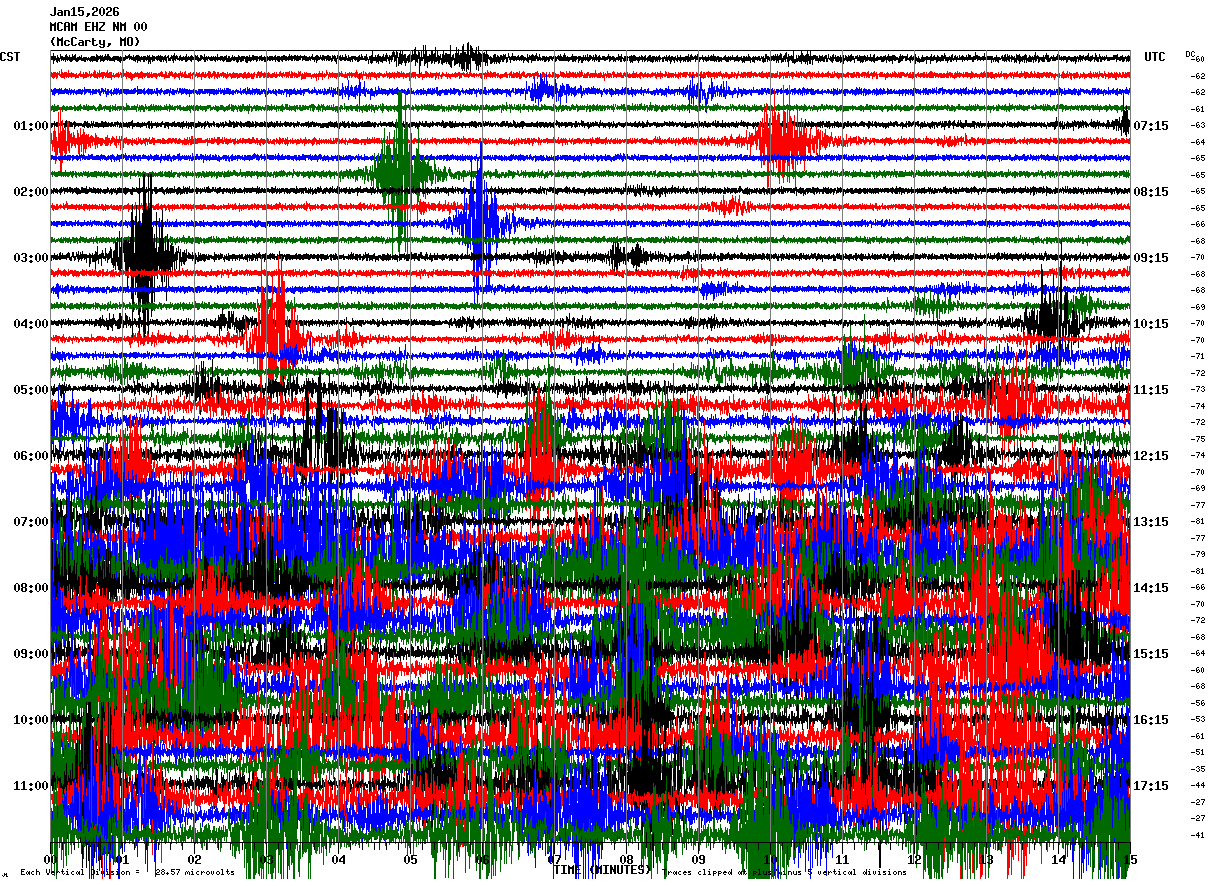
Task: Click the -41 DC offset value
Action: [1198, 835]
